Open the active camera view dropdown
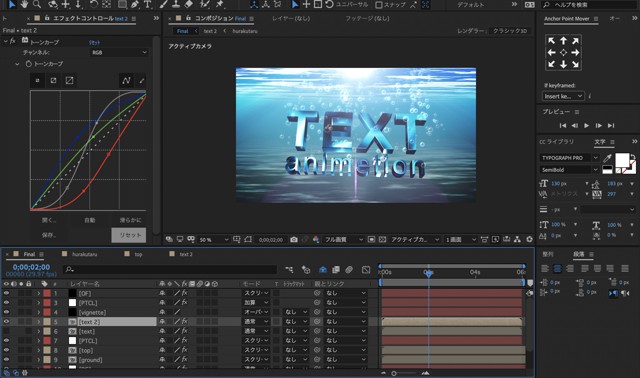The height and width of the screenshot is (378, 640). (x=415, y=240)
